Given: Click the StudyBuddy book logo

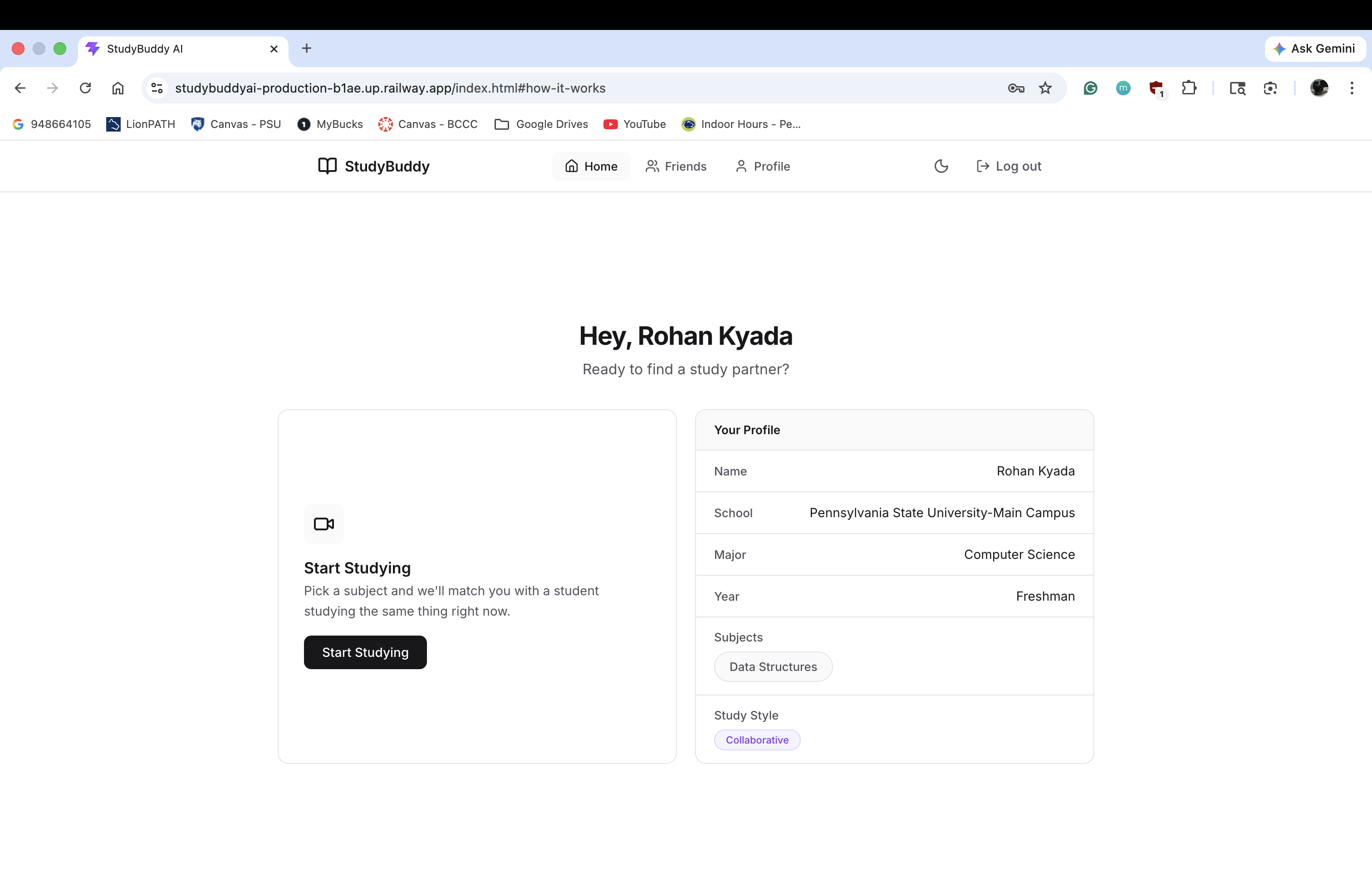Looking at the screenshot, I should (x=328, y=166).
